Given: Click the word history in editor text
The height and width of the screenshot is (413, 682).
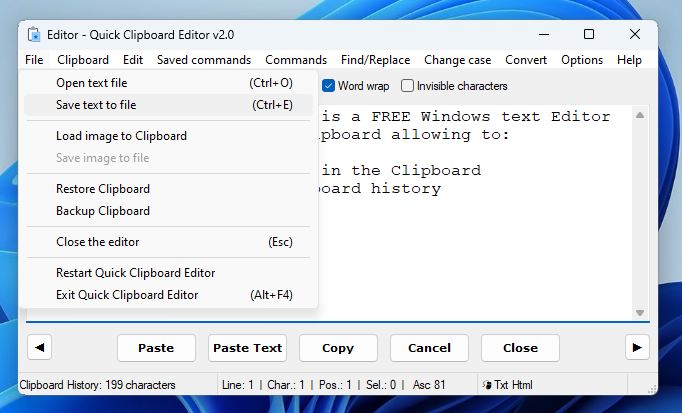Looking at the screenshot, I should [405, 189].
